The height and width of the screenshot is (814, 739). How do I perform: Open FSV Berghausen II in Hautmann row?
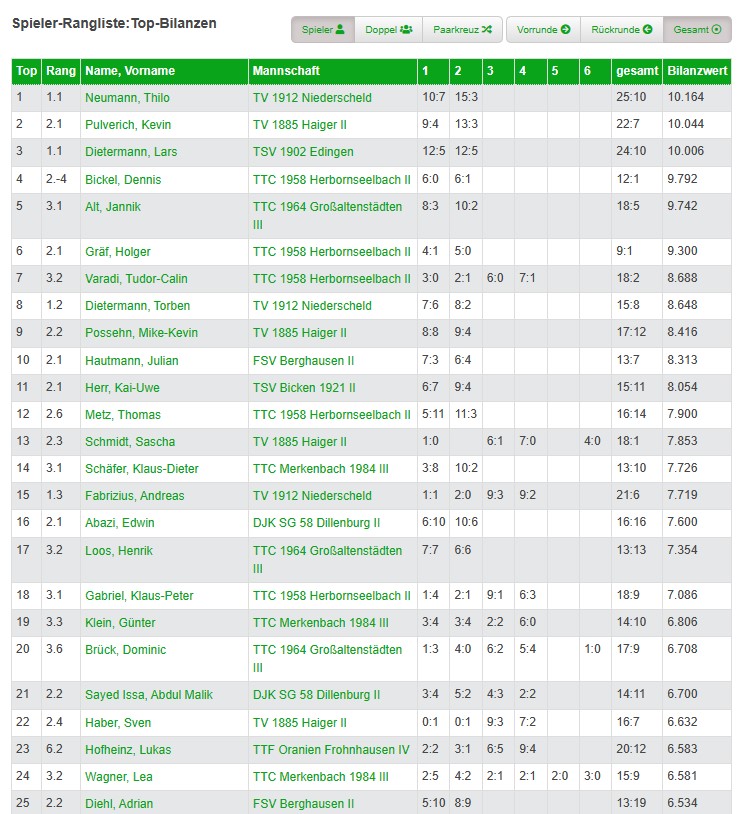[x=303, y=361]
